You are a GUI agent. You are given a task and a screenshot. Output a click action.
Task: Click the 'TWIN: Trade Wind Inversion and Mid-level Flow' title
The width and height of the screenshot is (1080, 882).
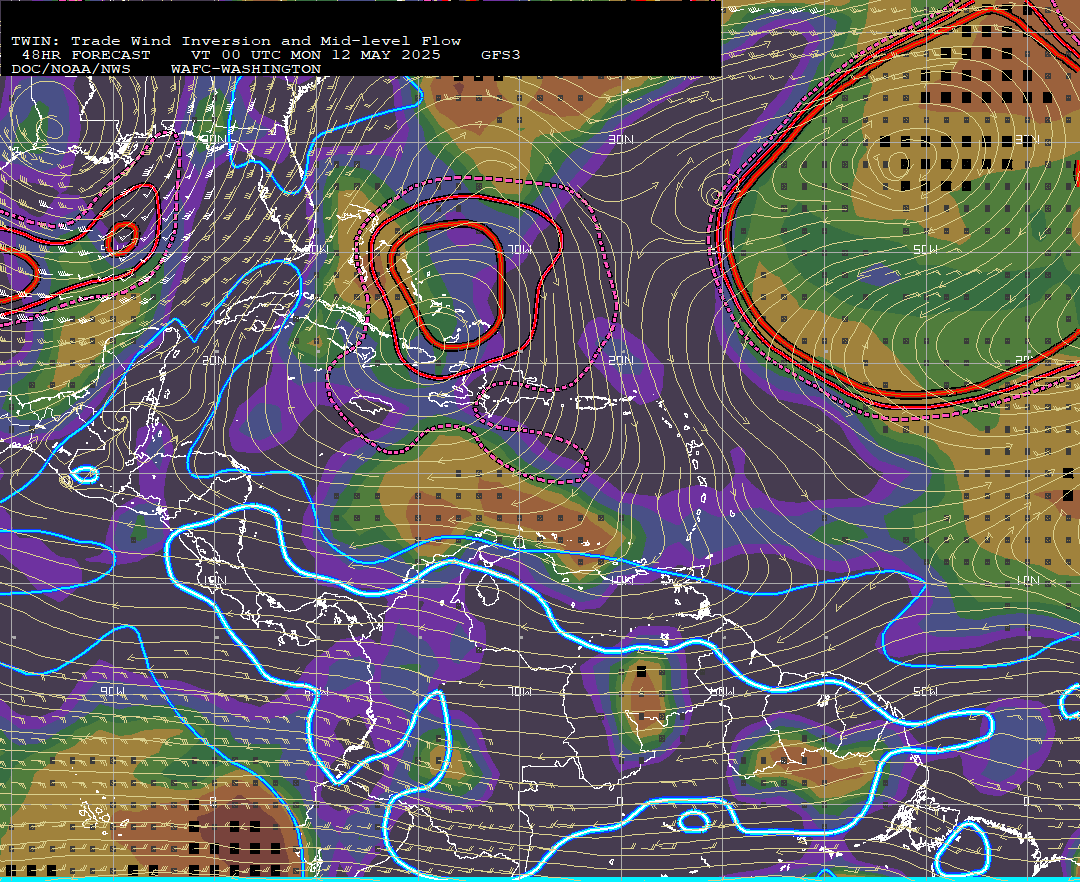(236, 41)
